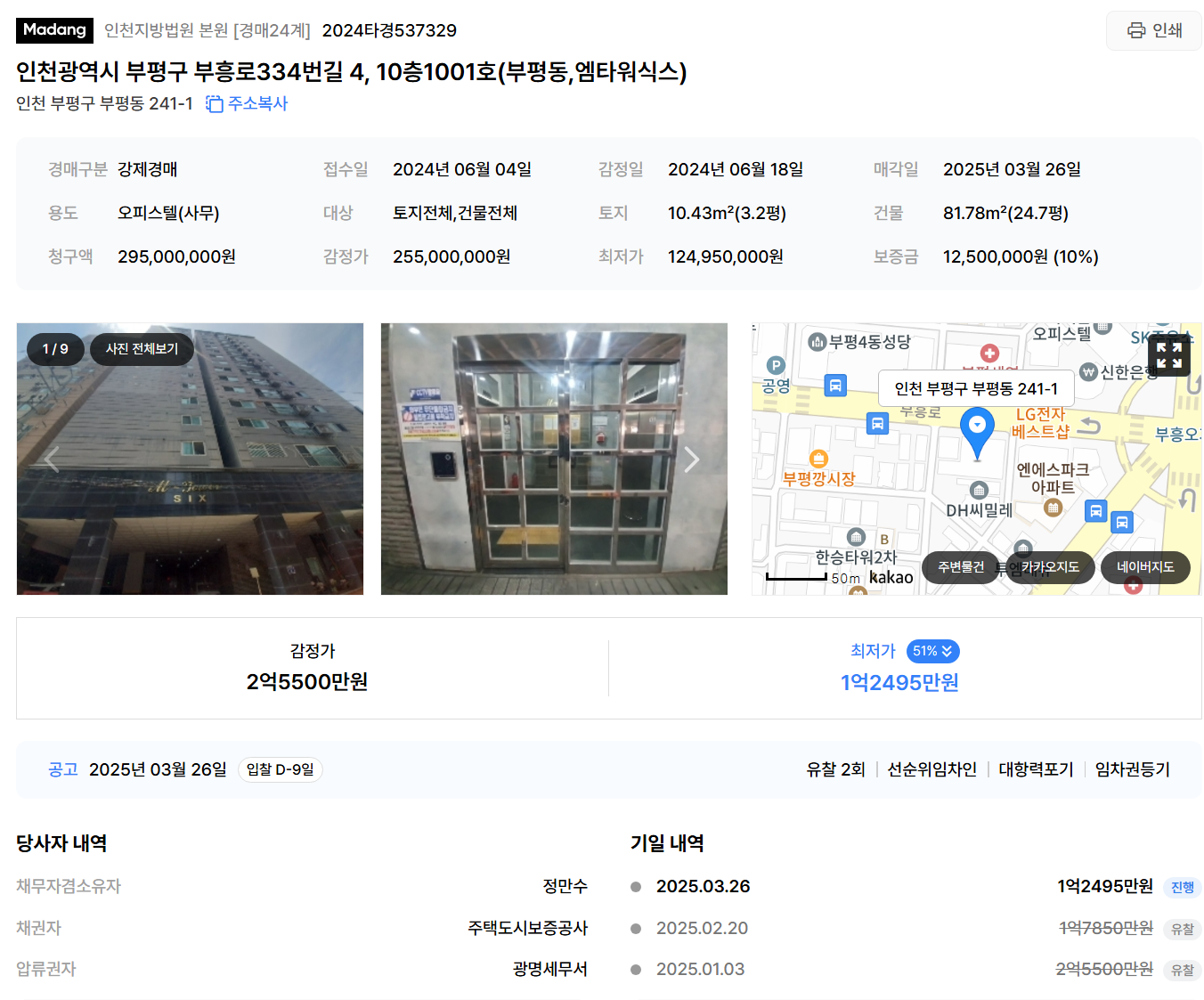Screen dimensions: 1204x1000
Task: Expand the 51% minimum price dropdown
Action: [x=932, y=652]
